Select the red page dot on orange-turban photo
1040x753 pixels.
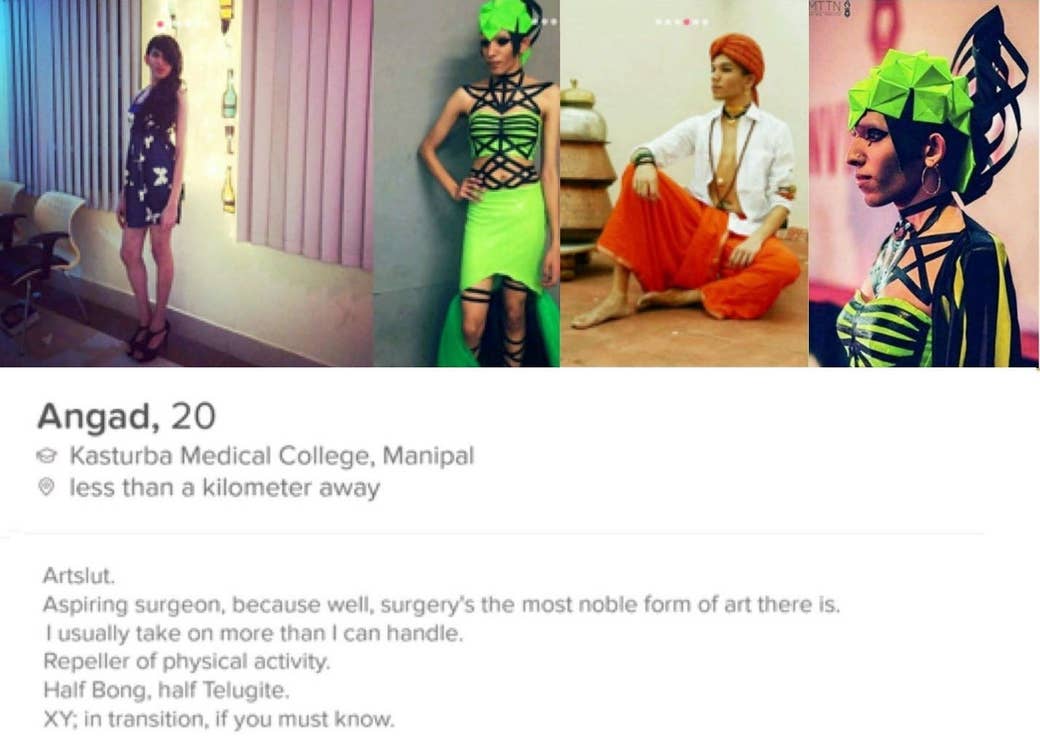(x=686, y=22)
